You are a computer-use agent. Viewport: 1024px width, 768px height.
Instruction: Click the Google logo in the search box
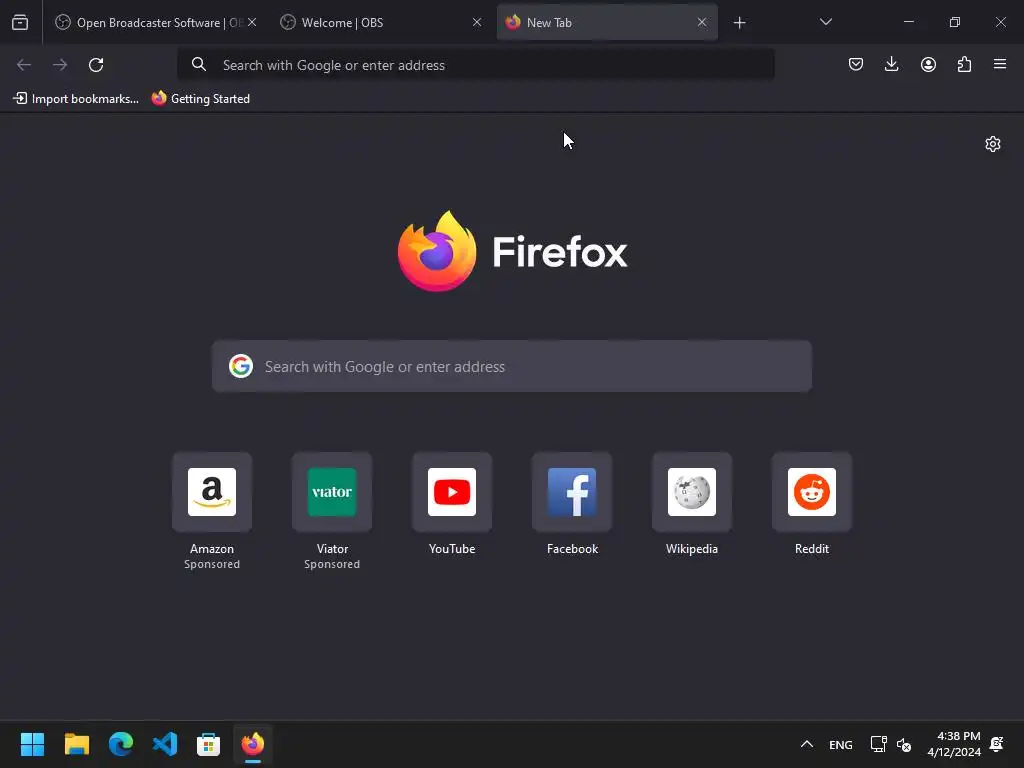(x=241, y=366)
